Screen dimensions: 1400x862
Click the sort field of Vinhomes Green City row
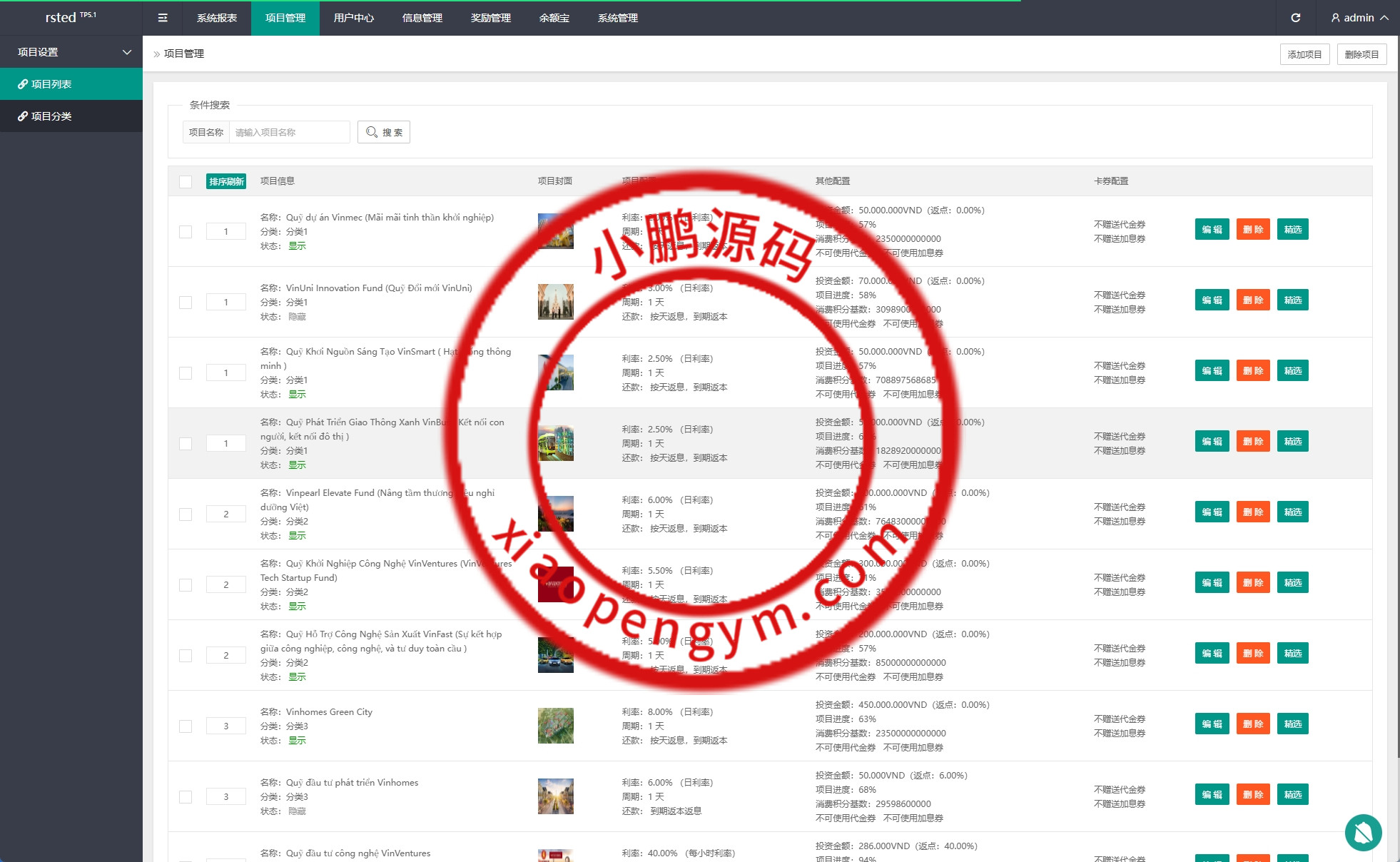[x=226, y=726]
